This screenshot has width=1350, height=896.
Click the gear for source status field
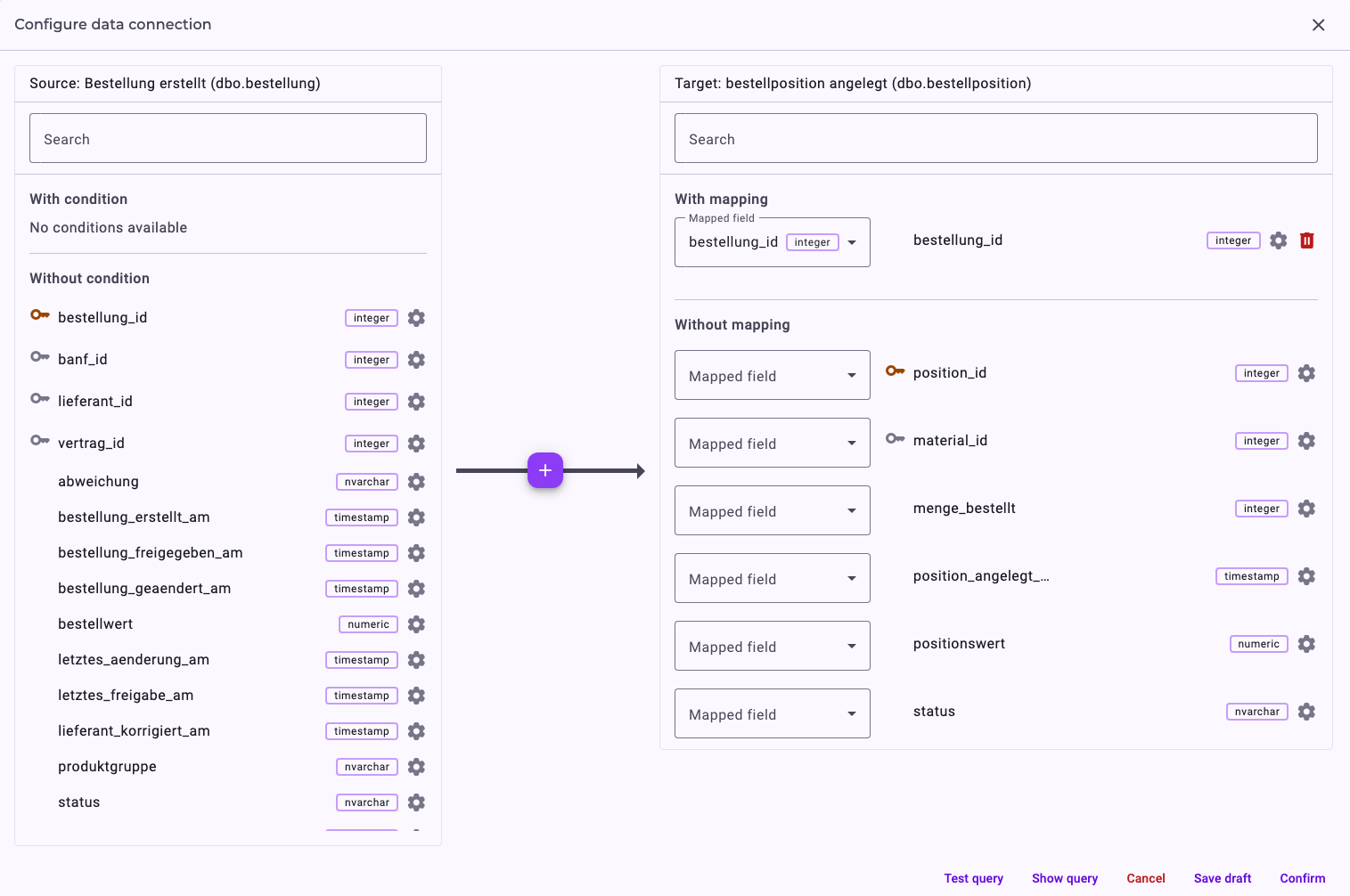click(416, 802)
